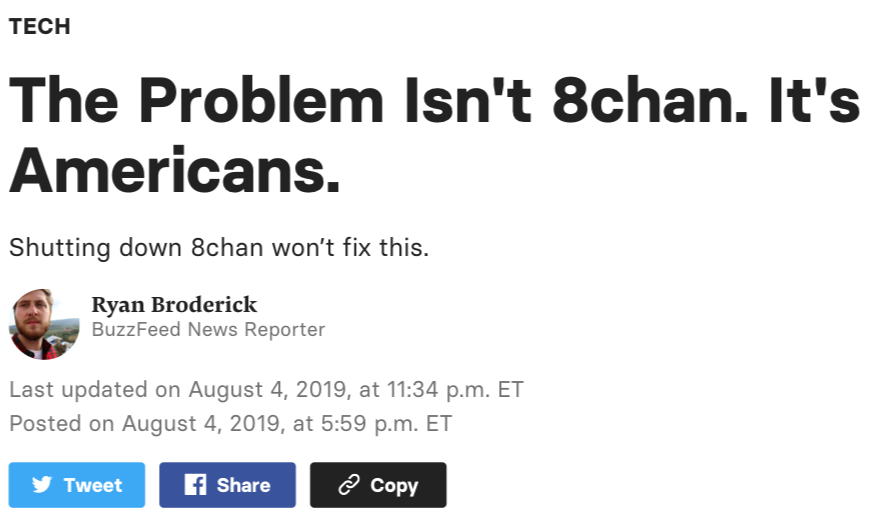Click the Twitter bird icon

[x=41, y=485]
